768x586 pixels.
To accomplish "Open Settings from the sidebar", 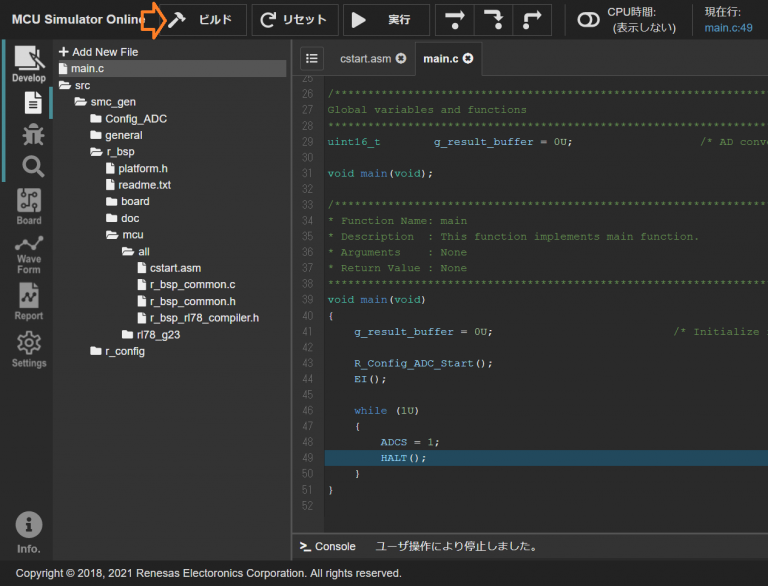I will (29, 349).
